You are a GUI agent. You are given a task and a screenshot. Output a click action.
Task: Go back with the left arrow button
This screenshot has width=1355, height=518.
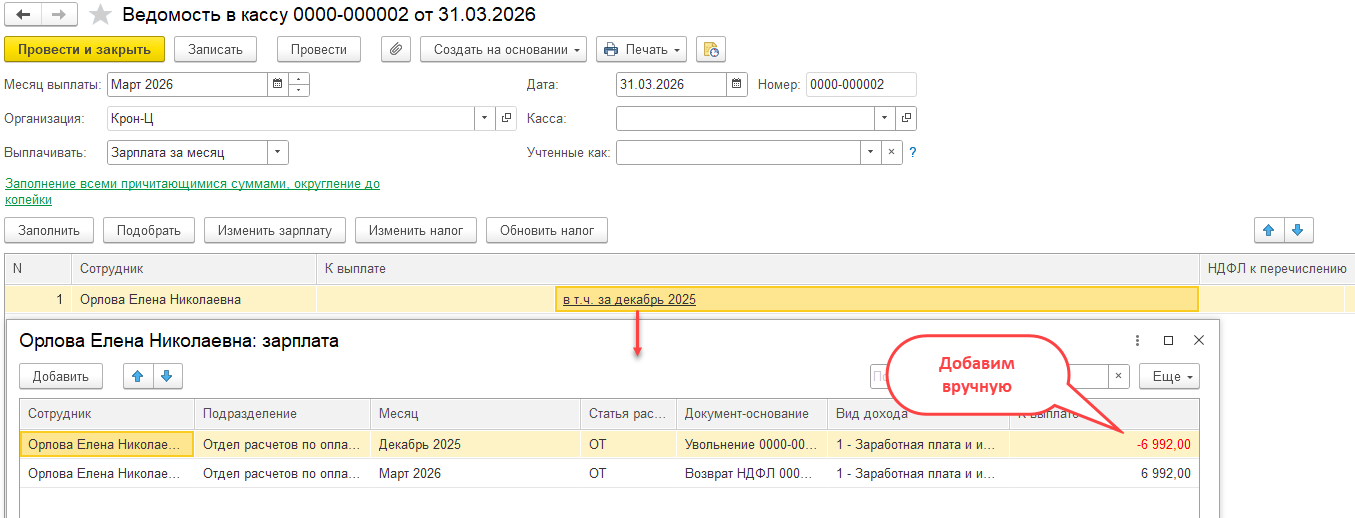(23, 15)
